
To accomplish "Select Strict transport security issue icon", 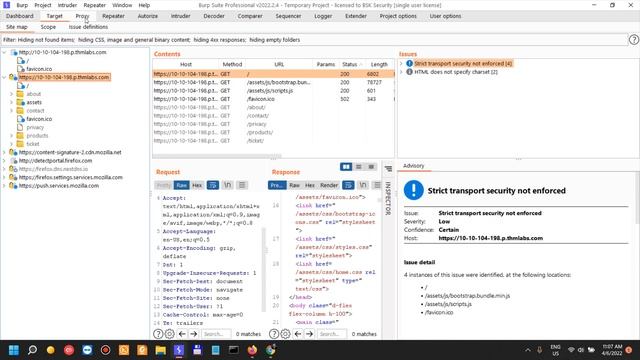I will coord(409,63).
